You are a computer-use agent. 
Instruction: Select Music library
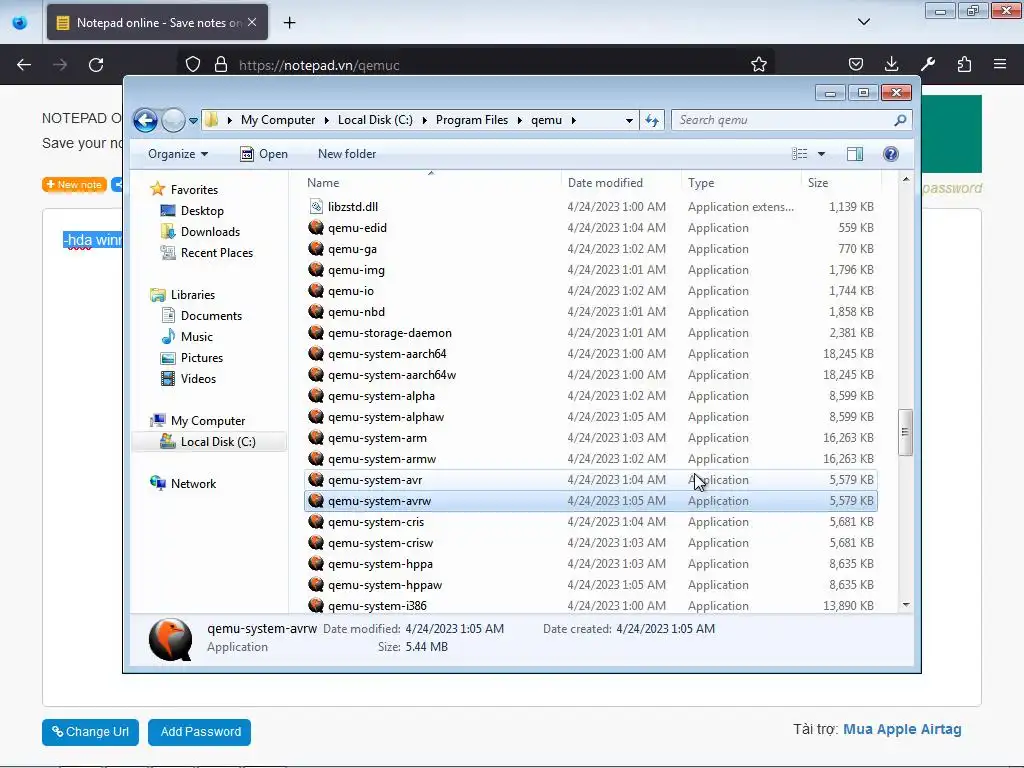pyautogui.click(x=196, y=337)
